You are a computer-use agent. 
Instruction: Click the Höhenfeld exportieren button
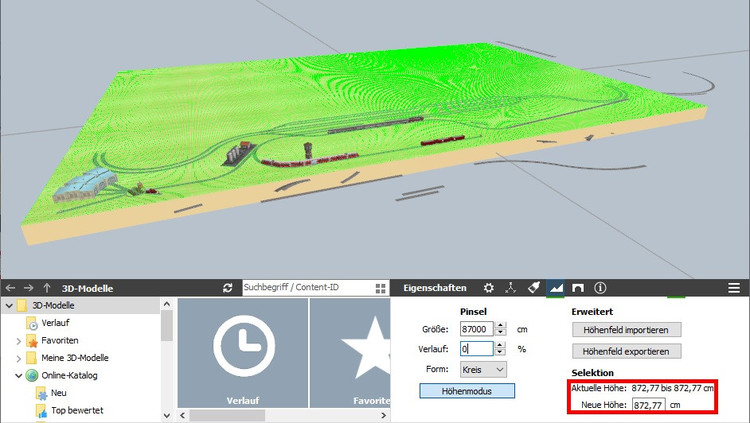[627, 351]
